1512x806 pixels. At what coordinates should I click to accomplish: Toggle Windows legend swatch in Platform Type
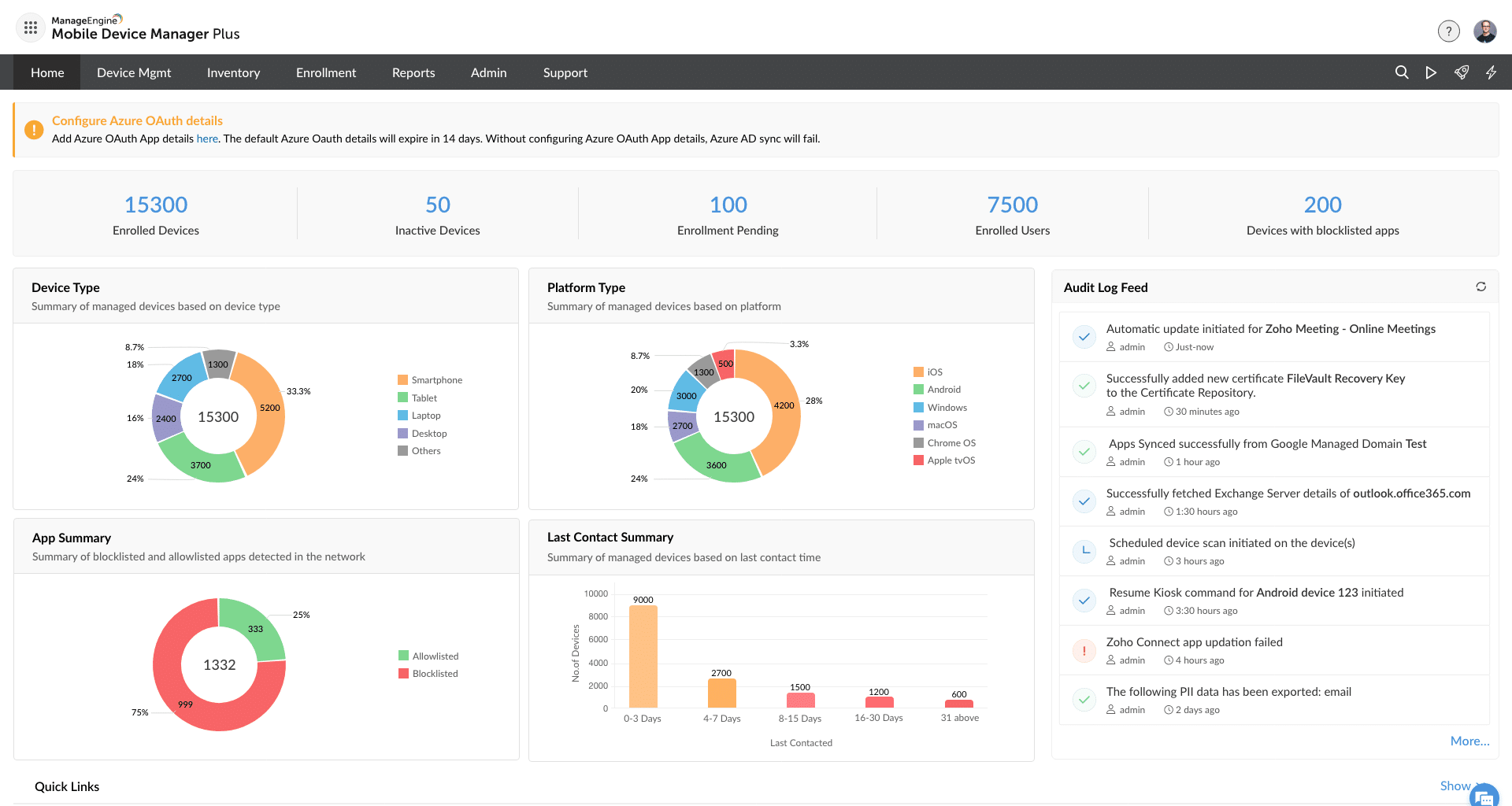(918, 407)
